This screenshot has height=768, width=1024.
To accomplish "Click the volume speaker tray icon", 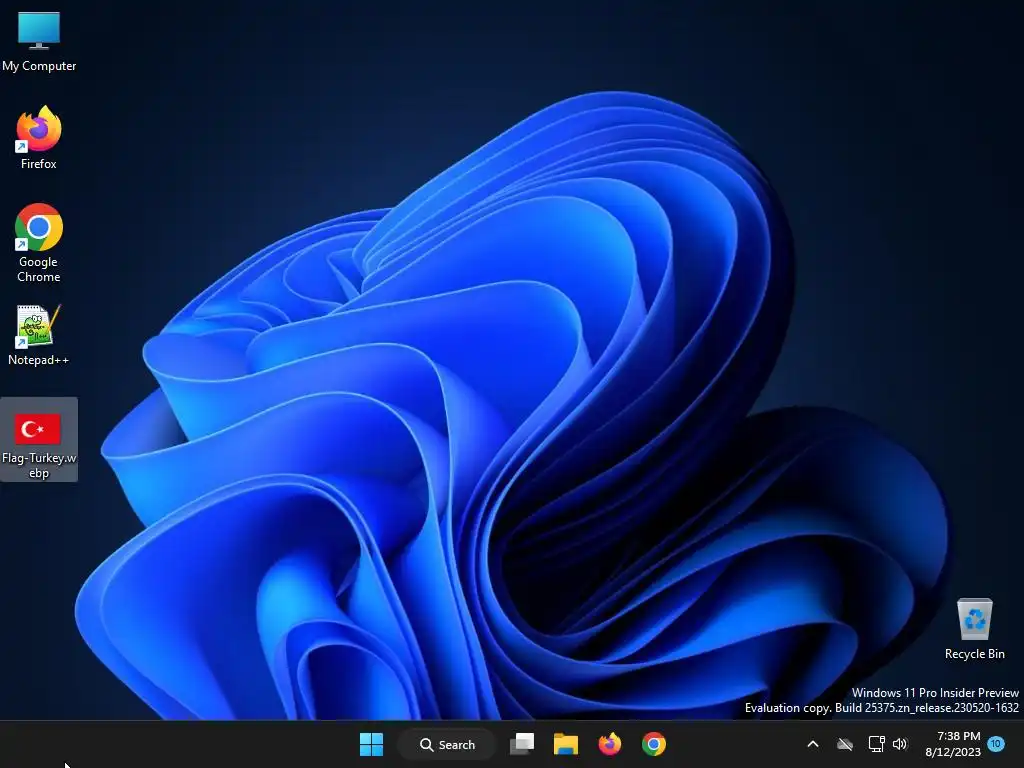I will [x=900, y=744].
